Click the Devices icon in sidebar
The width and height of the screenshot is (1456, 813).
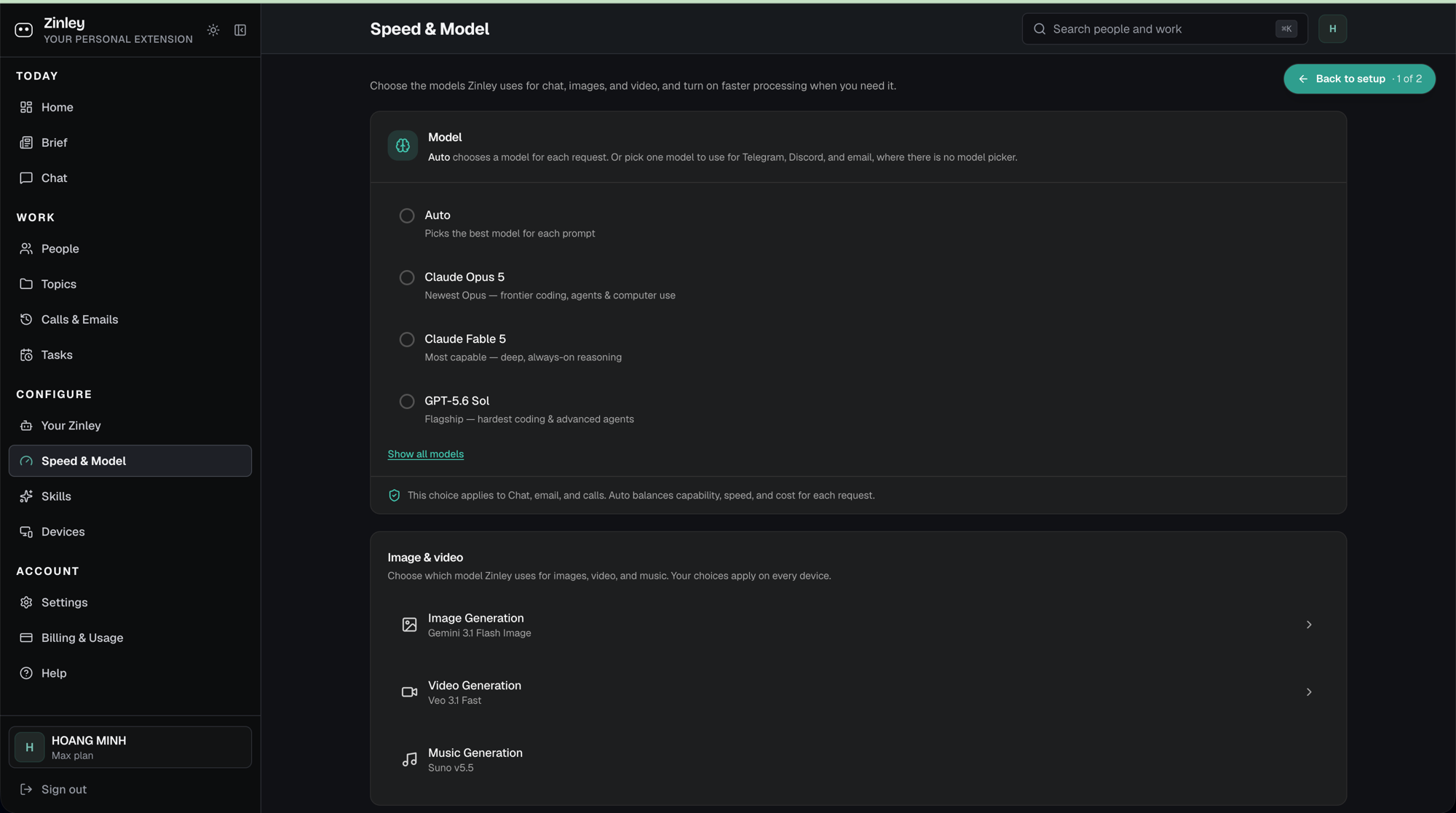26,532
